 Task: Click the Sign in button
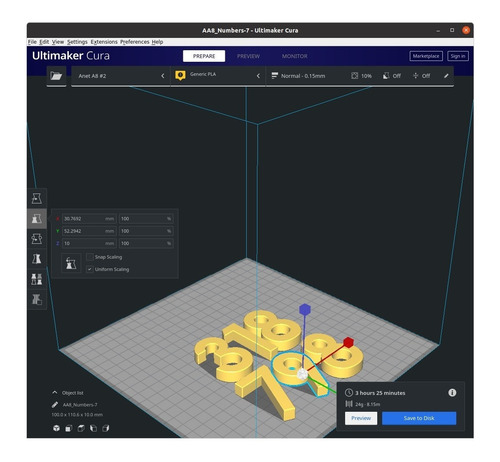pos(458,56)
